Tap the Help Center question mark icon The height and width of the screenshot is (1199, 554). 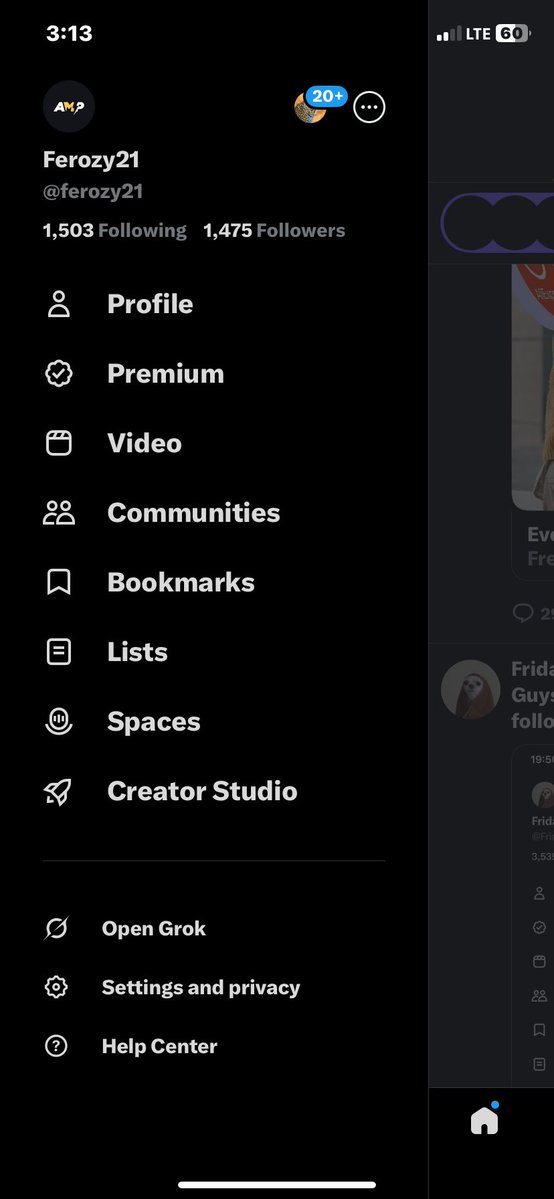point(56,1047)
